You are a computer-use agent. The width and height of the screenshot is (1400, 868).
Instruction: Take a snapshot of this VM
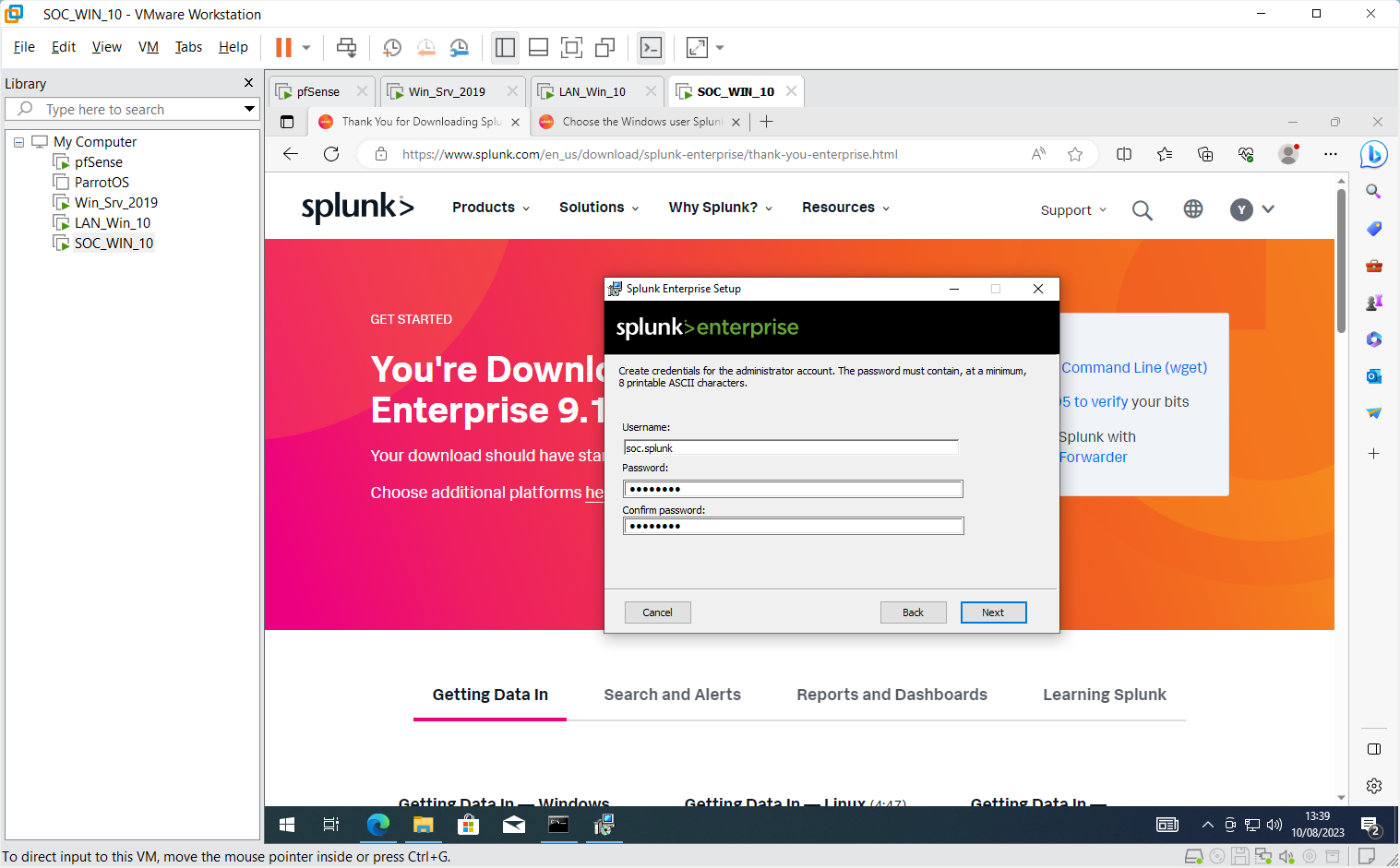pyautogui.click(x=392, y=47)
